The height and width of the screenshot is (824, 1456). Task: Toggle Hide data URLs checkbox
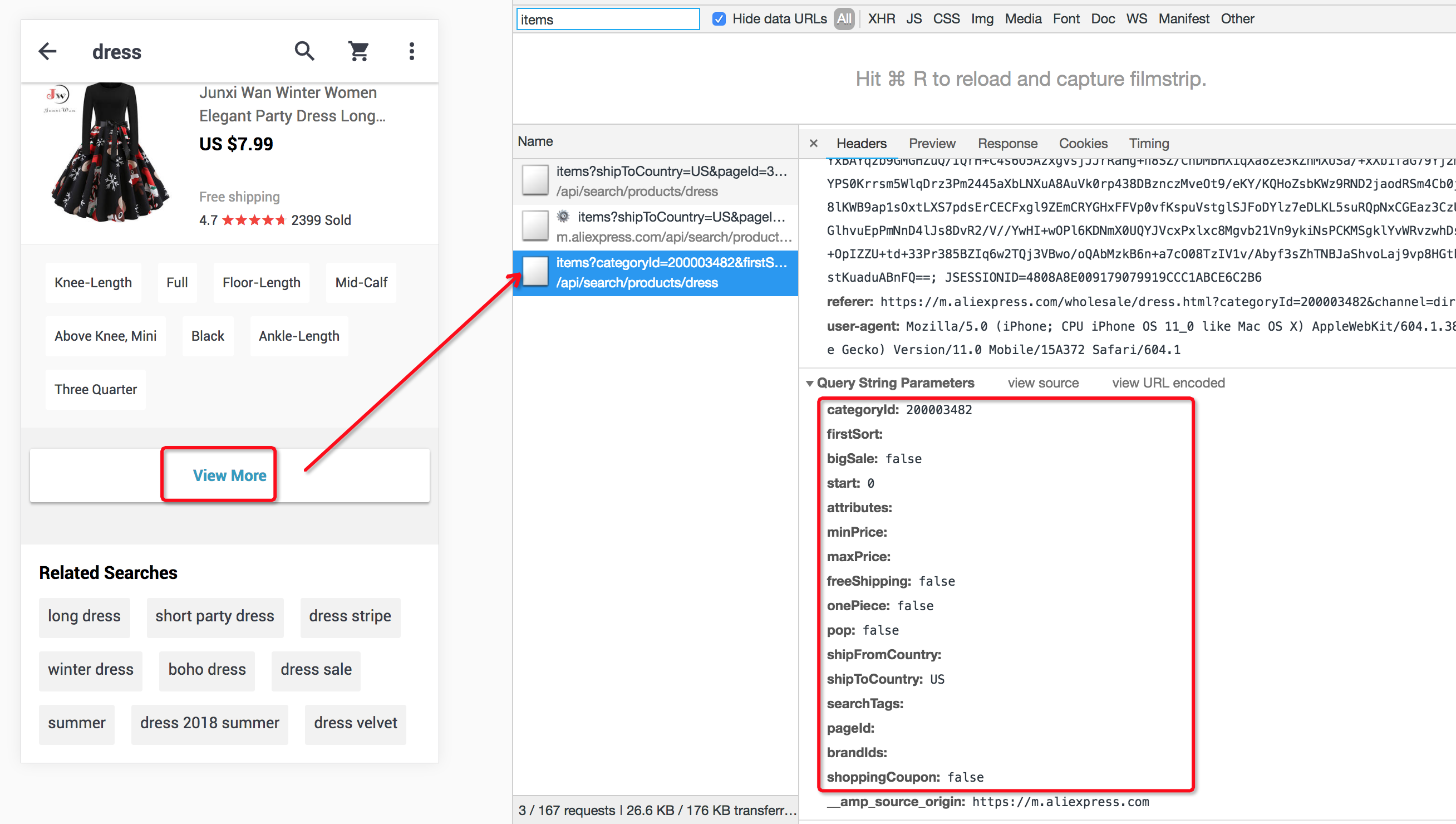[x=719, y=19]
